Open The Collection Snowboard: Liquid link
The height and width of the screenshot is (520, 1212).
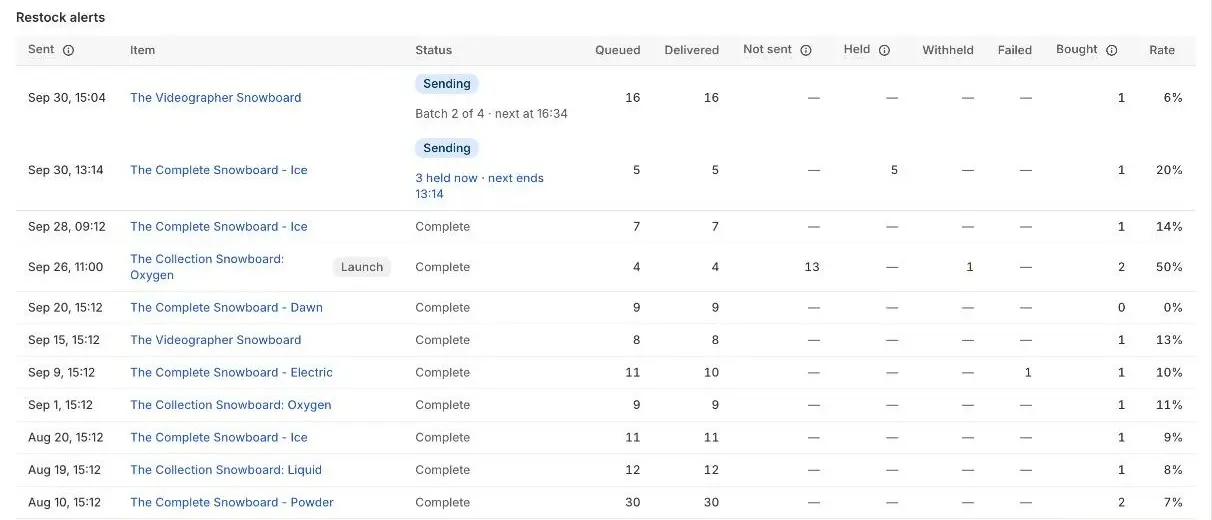226,470
